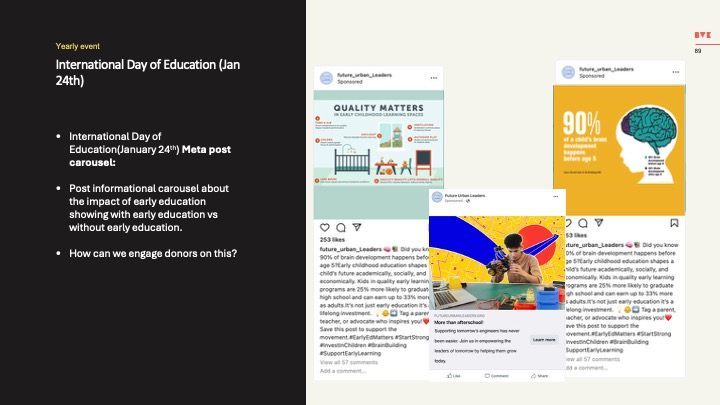The width and height of the screenshot is (720, 405).
Task: Click the 'Yearly event' label
Action: click(78, 46)
